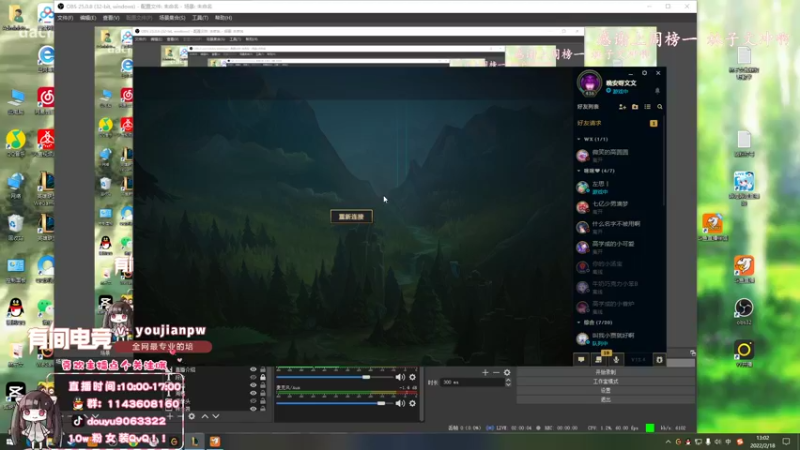The image size is (800, 450).
Task: Open the 好友请求 friend requests row
Action: [x=618, y=123]
